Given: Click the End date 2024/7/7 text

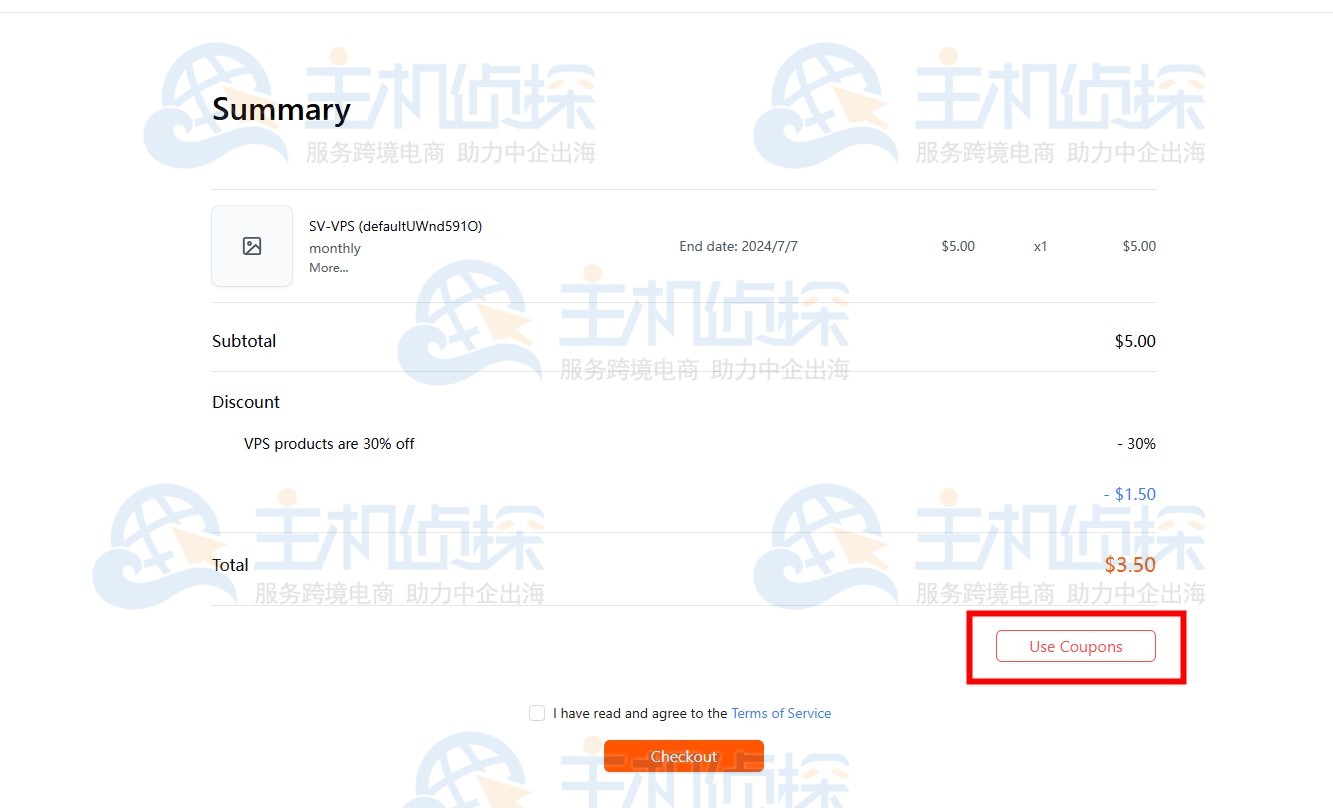Looking at the screenshot, I should coord(736,245).
